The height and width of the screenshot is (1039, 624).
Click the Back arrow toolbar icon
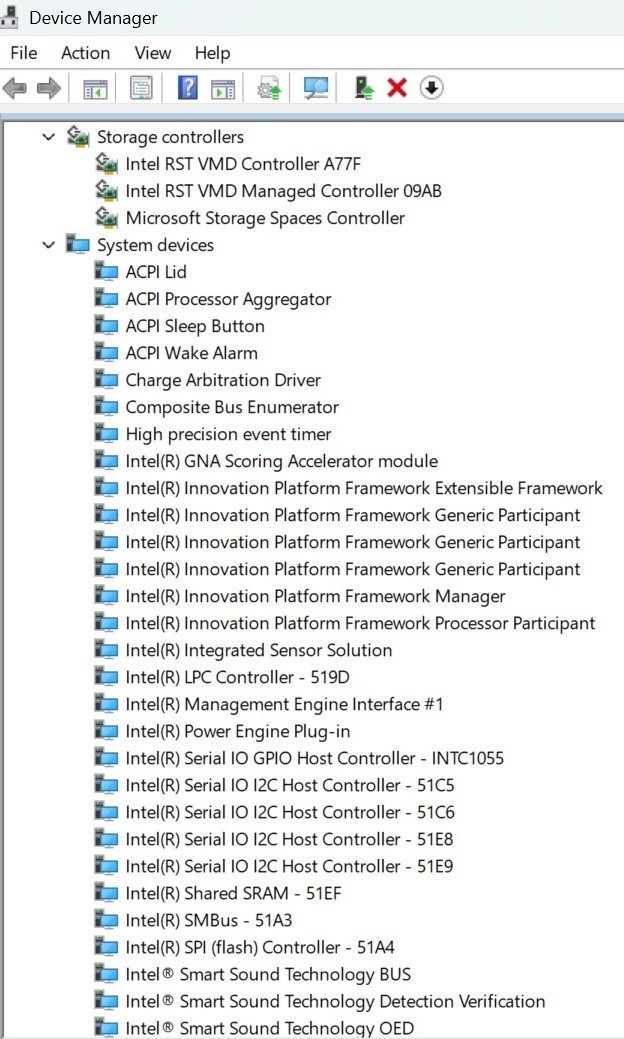tap(15, 87)
